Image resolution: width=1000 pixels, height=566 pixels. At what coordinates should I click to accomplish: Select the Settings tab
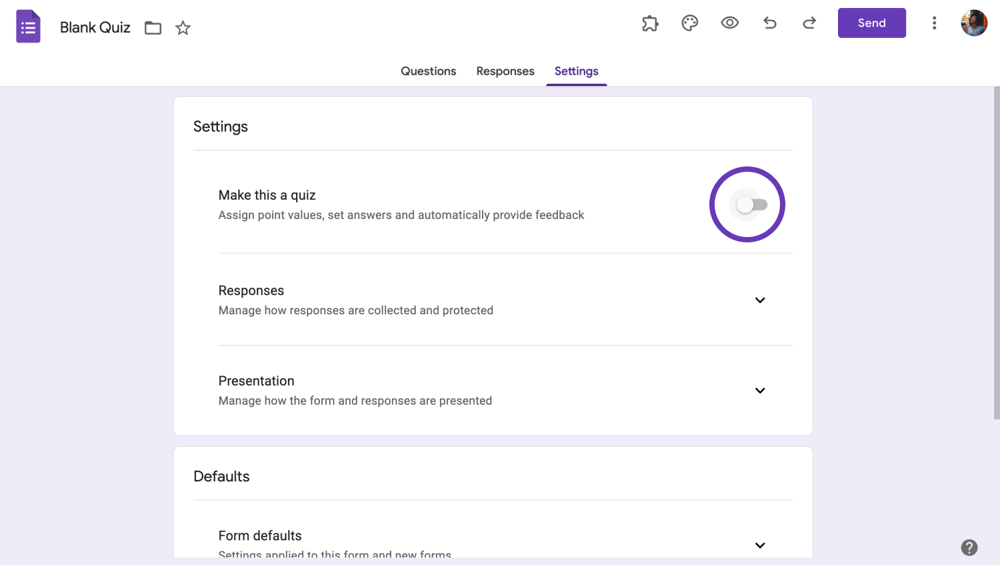coord(576,71)
